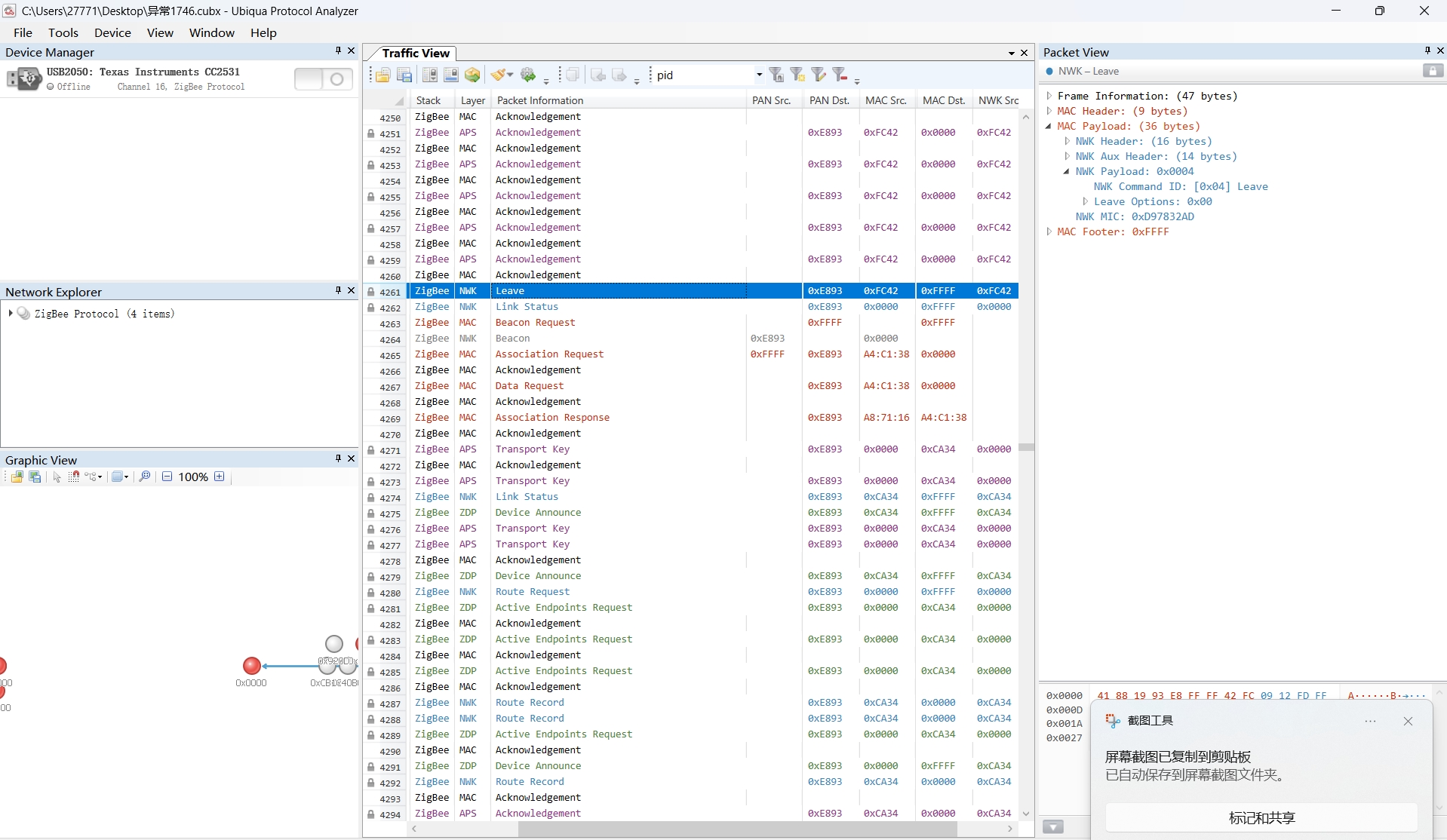The width and height of the screenshot is (1447, 840).
Task: Click the row lock highlight icon in Traffic toolbar
Action: pyautogui.click(x=451, y=75)
